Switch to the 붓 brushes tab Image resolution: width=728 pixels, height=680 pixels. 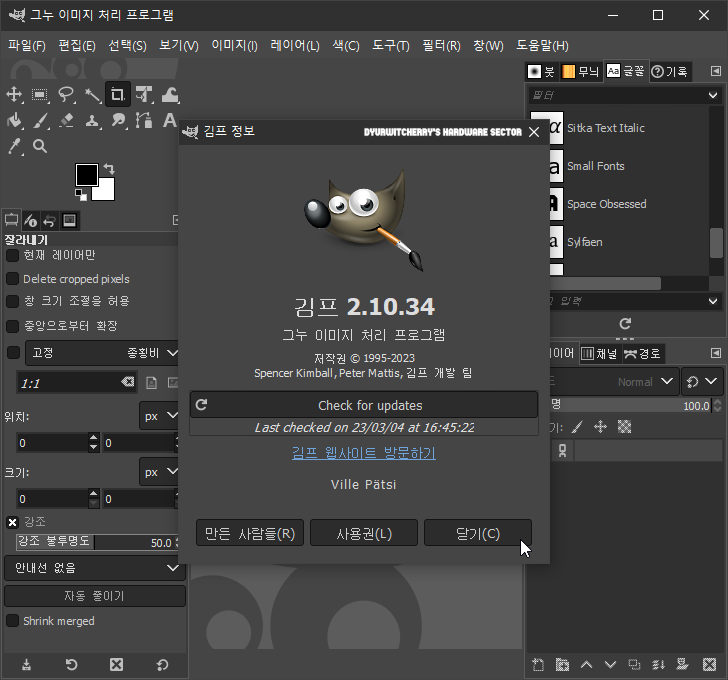[x=541, y=71]
